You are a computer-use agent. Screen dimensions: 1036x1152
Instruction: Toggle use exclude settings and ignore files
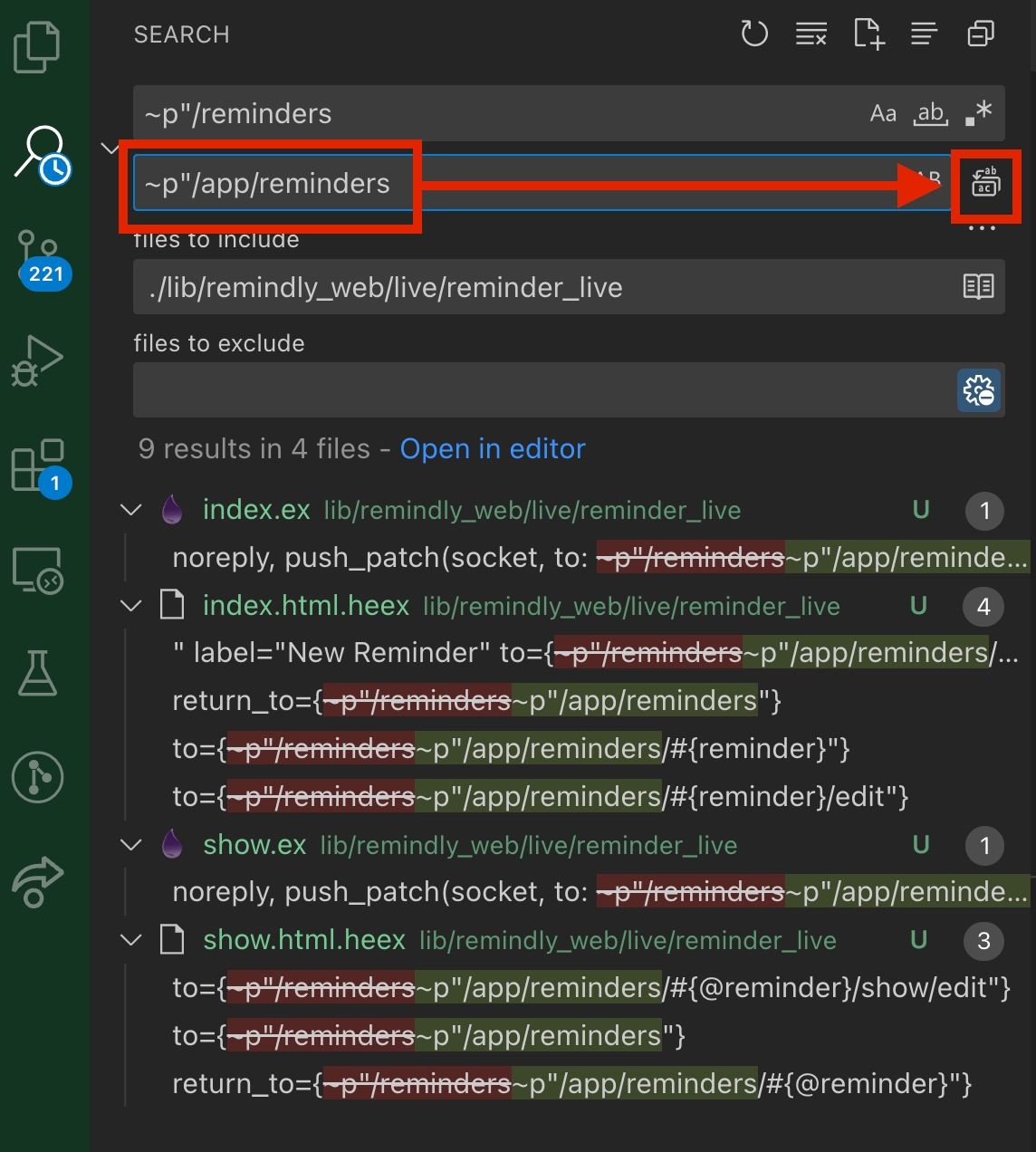tap(979, 390)
